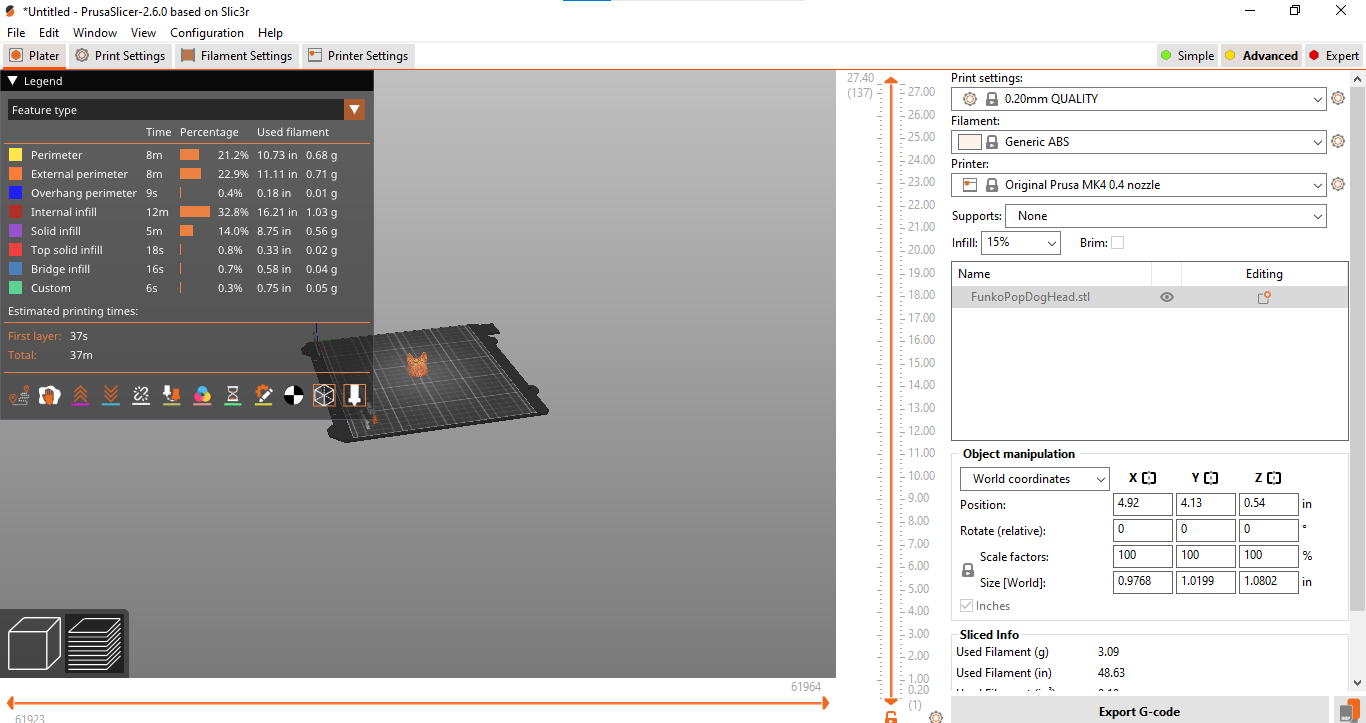The height and width of the screenshot is (723, 1366).
Task: Toggle Shells cube icon
Action: tap(323, 395)
